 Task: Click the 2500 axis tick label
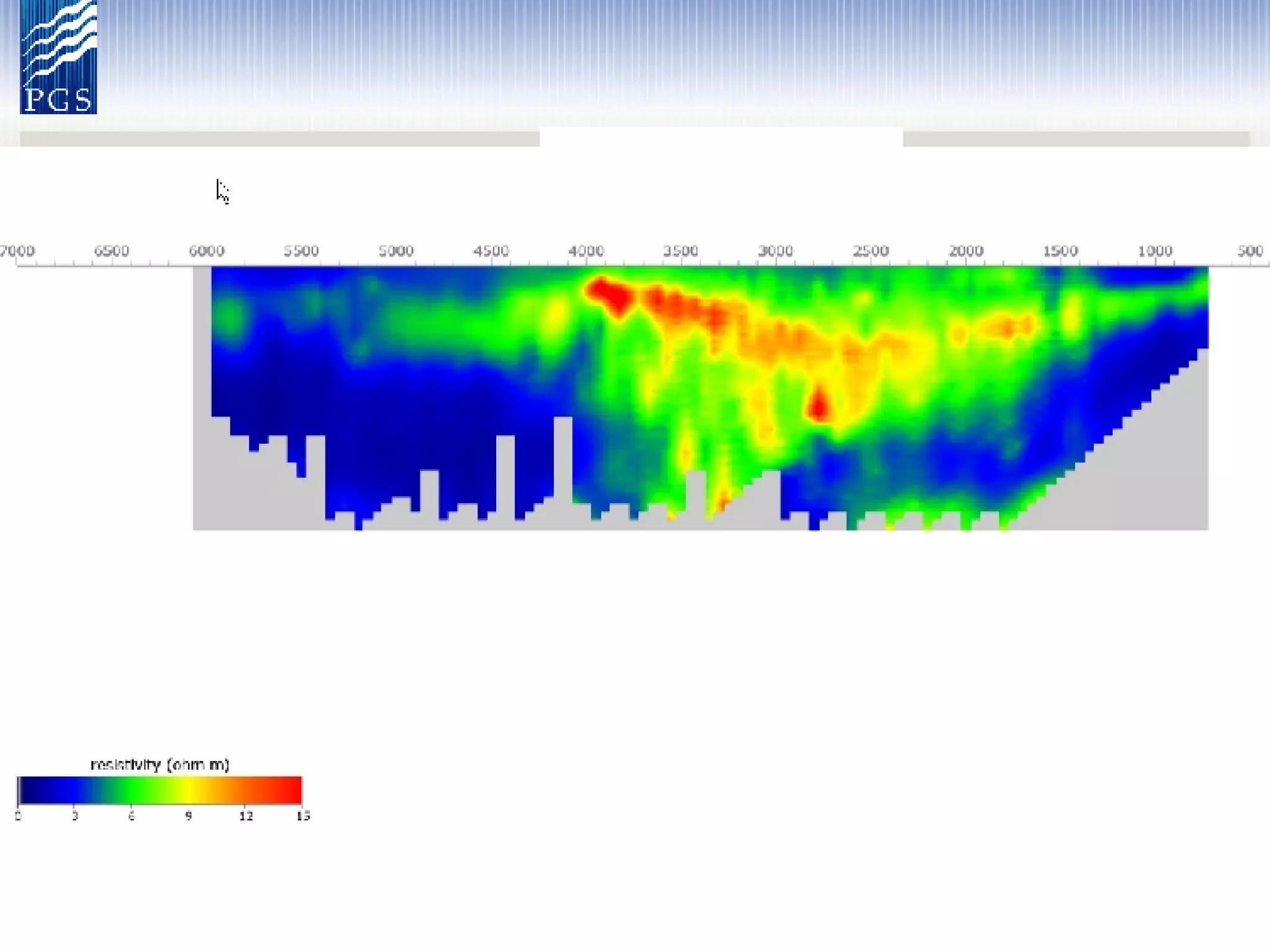coord(871,251)
